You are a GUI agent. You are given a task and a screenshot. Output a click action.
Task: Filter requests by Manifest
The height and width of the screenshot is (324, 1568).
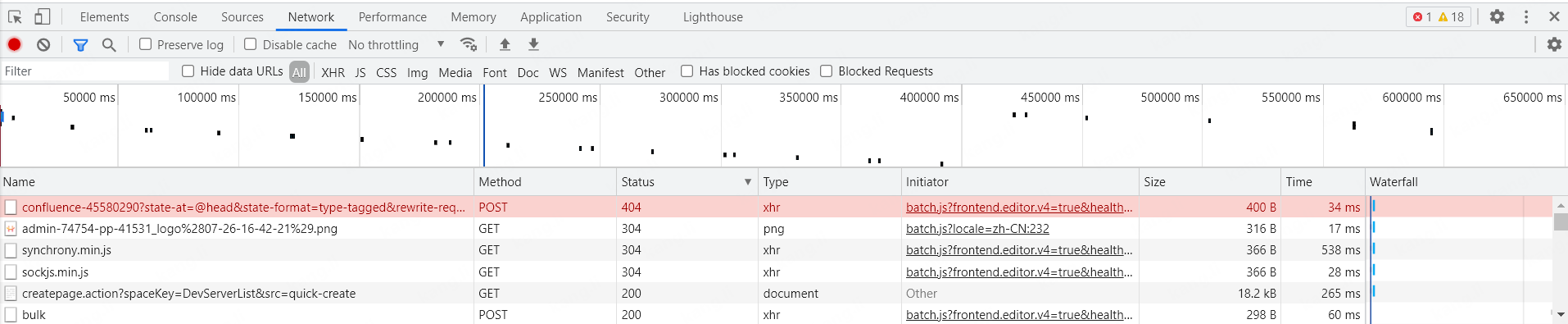(600, 72)
